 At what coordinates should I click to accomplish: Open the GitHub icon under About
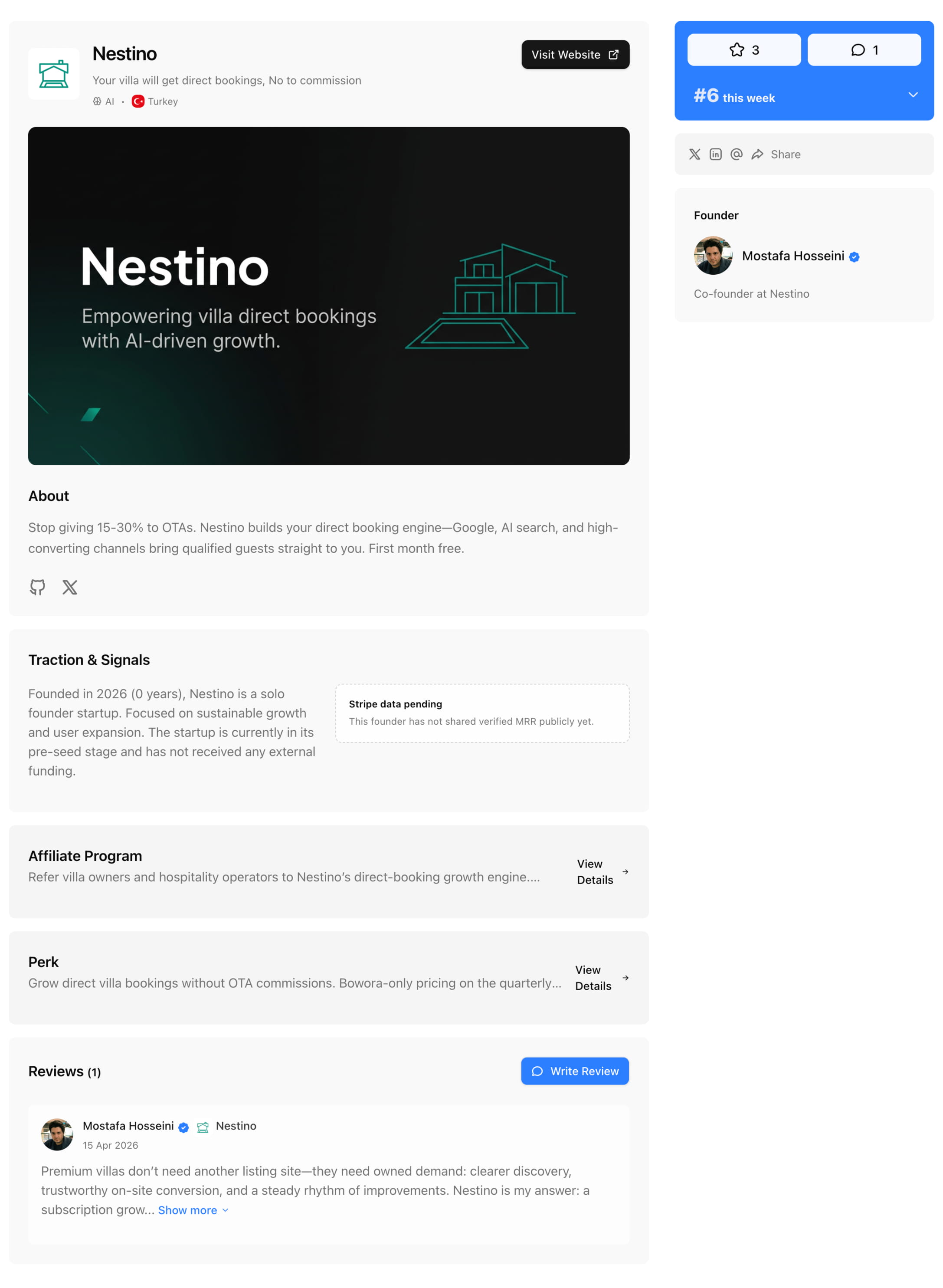38,587
